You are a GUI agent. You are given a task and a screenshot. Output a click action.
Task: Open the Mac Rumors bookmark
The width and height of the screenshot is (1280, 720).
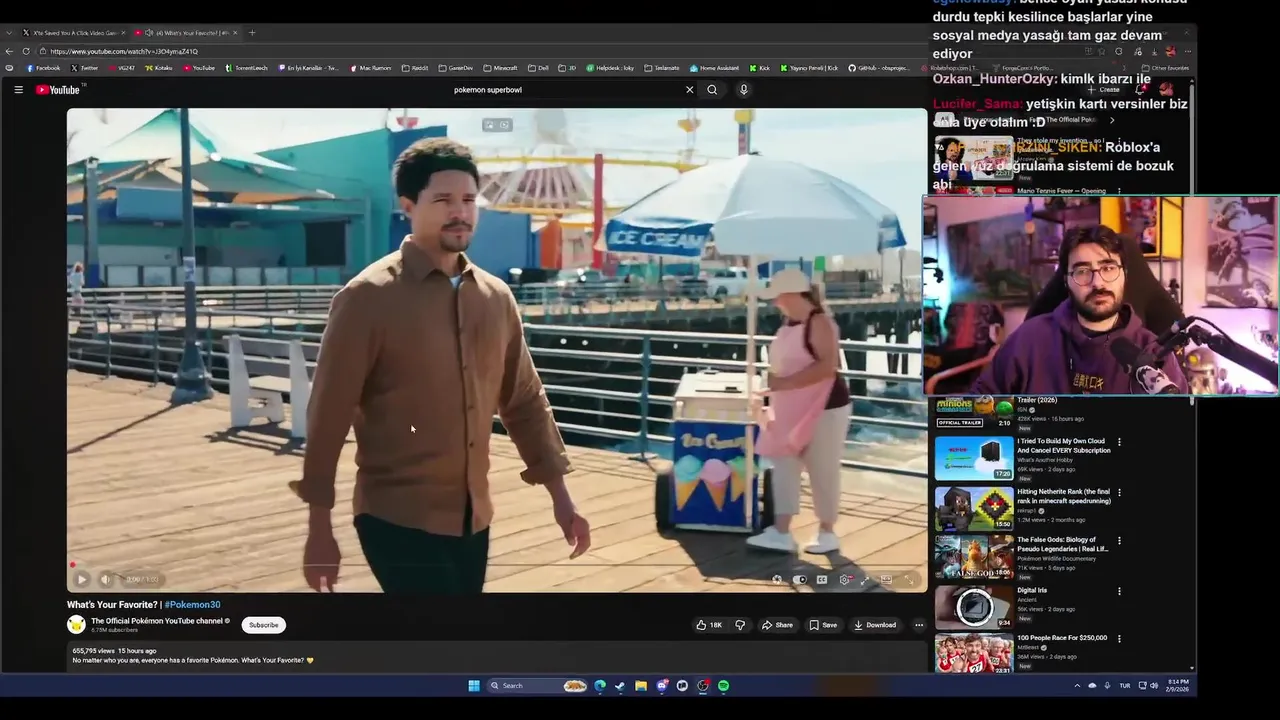(370, 68)
